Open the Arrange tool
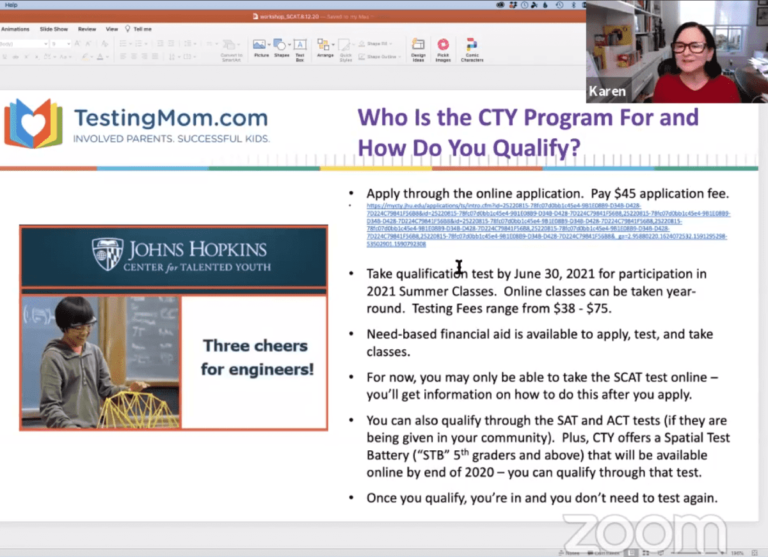 tap(325, 47)
